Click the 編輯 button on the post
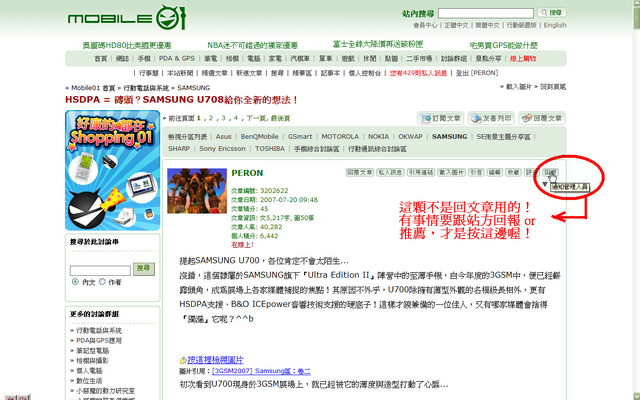 click(x=495, y=173)
